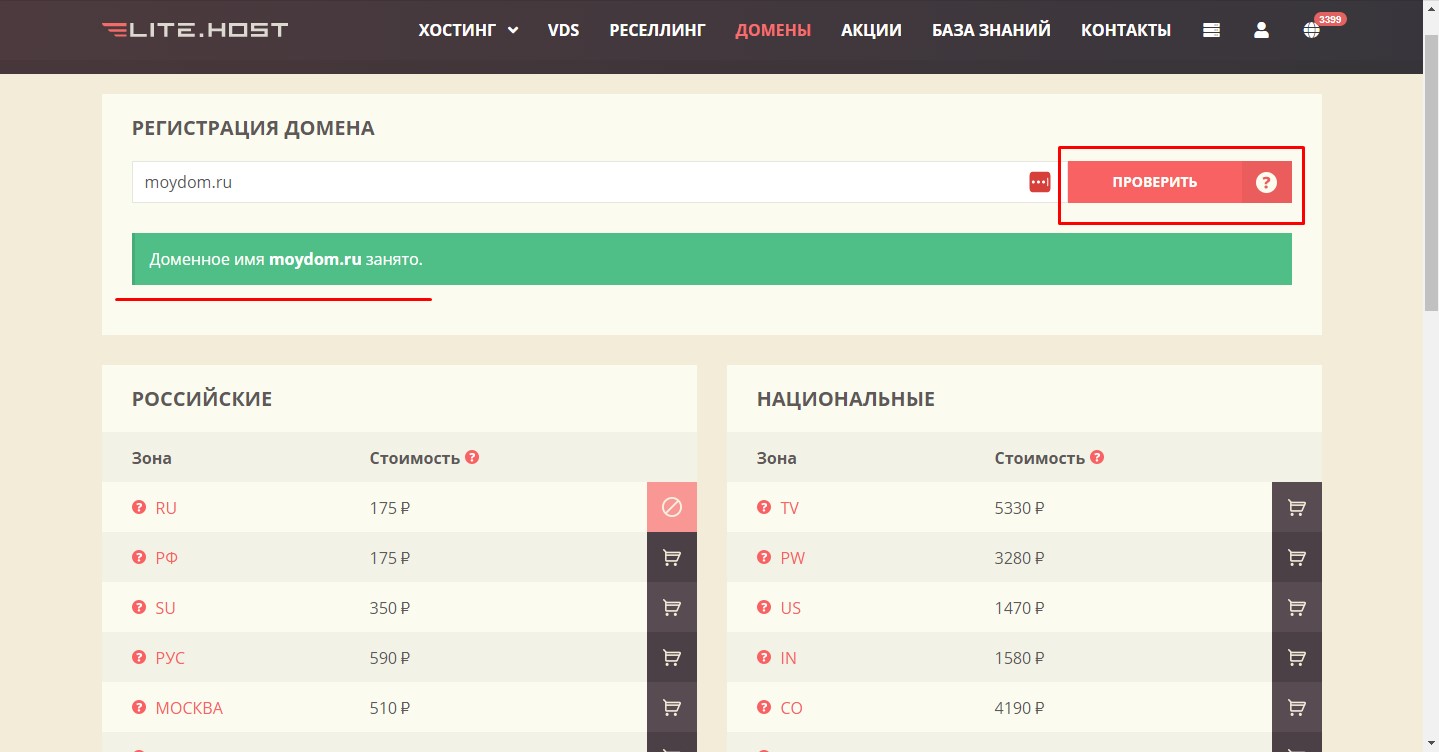The image size is (1439, 752).
Task: Click info icon beside TV zone
Action: tap(764, 507)
